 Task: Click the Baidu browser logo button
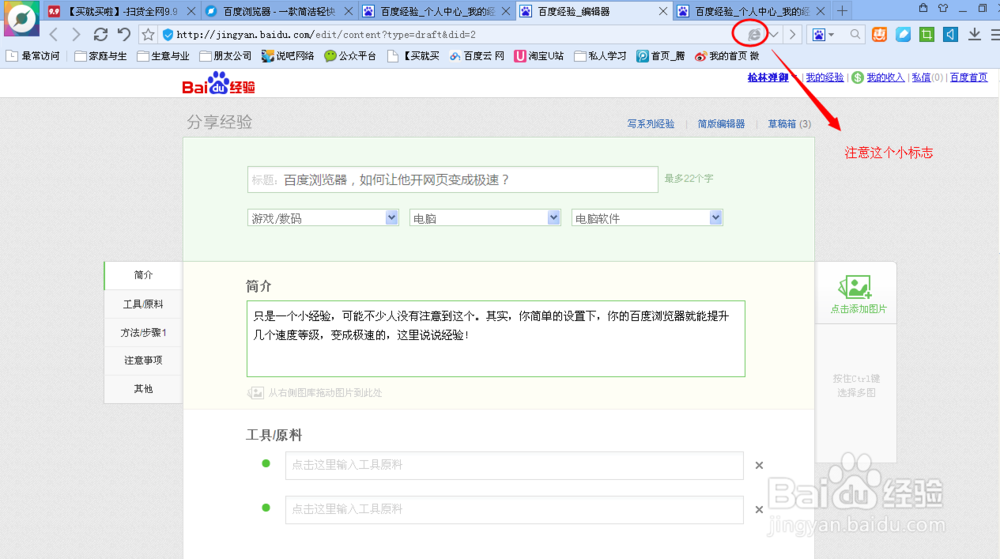pos(22,19)
